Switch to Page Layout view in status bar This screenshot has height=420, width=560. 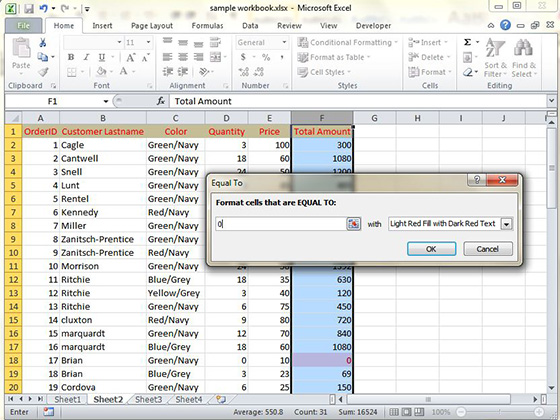click(x=406, y=412)
